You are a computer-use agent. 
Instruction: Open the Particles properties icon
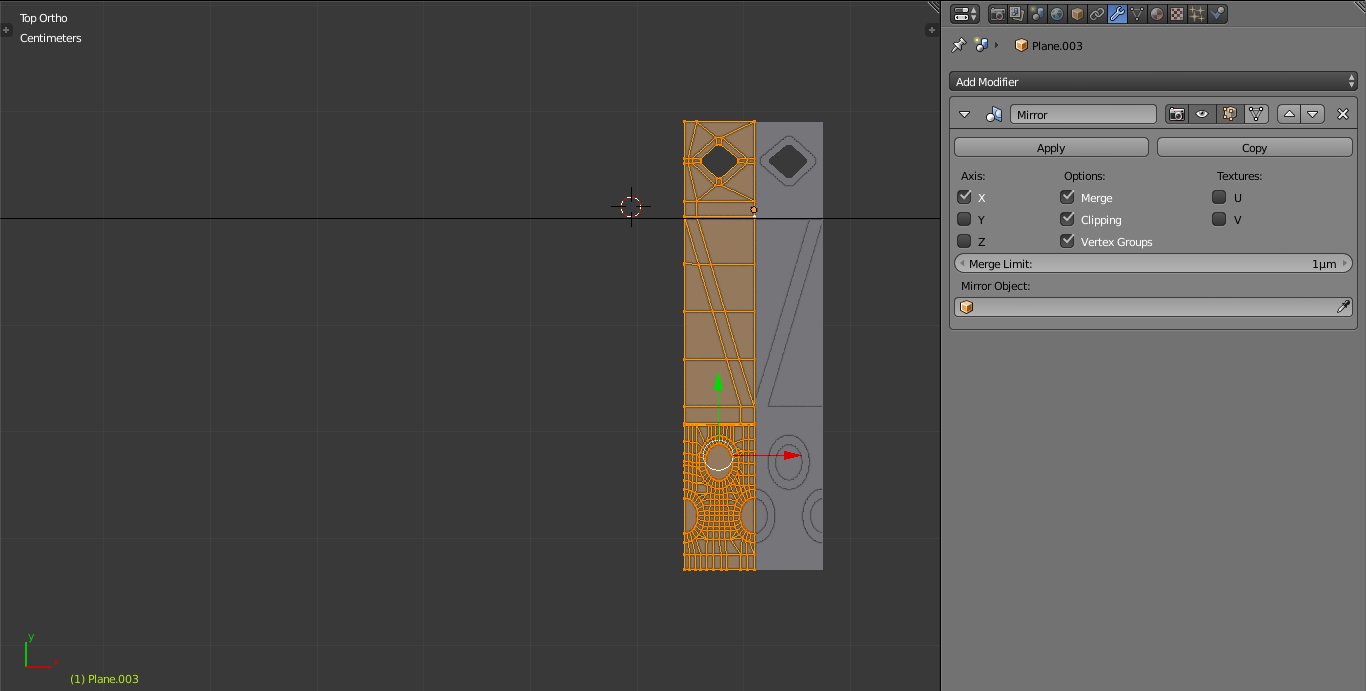1196,13
